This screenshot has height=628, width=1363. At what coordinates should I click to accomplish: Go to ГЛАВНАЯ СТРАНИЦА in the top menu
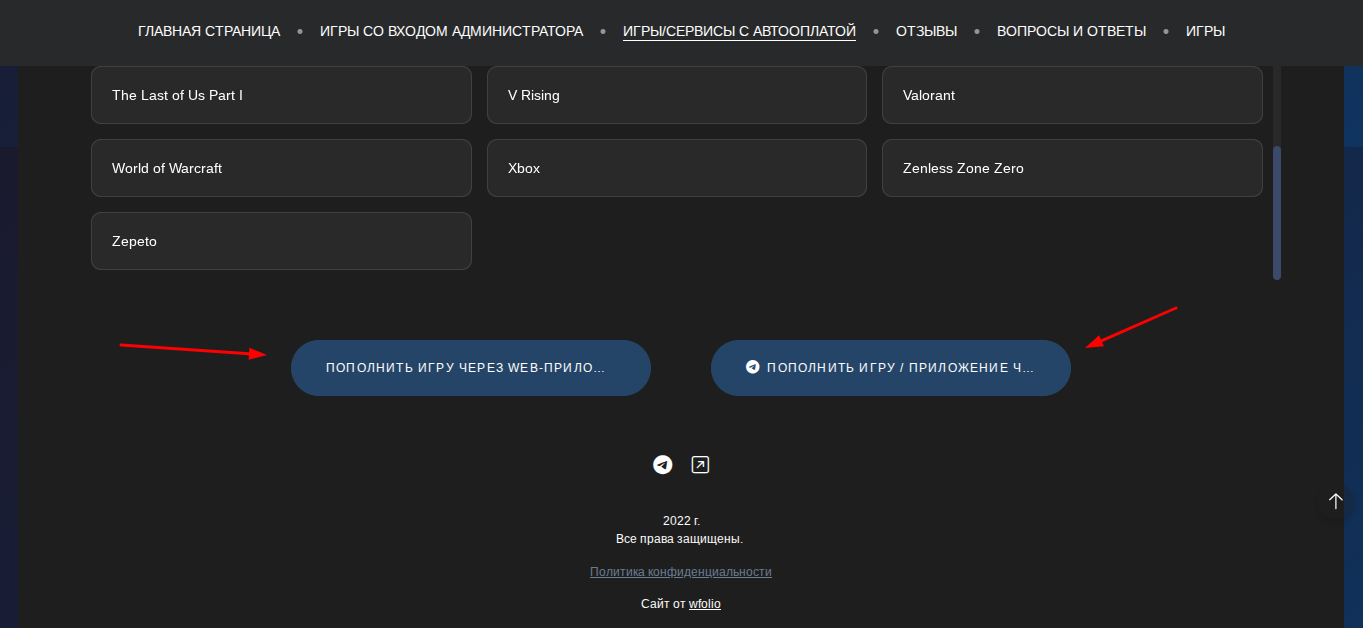pyautogui.click(x=209, y=31)
